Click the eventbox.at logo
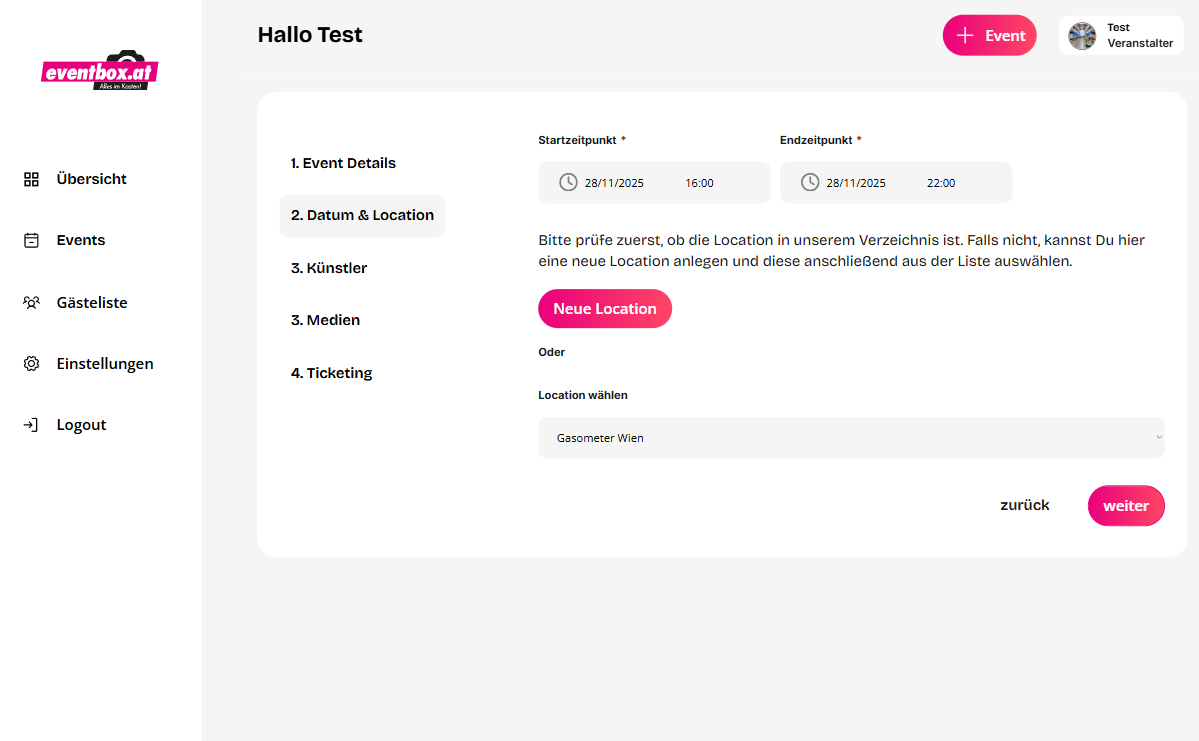 [x=98, y=70]
